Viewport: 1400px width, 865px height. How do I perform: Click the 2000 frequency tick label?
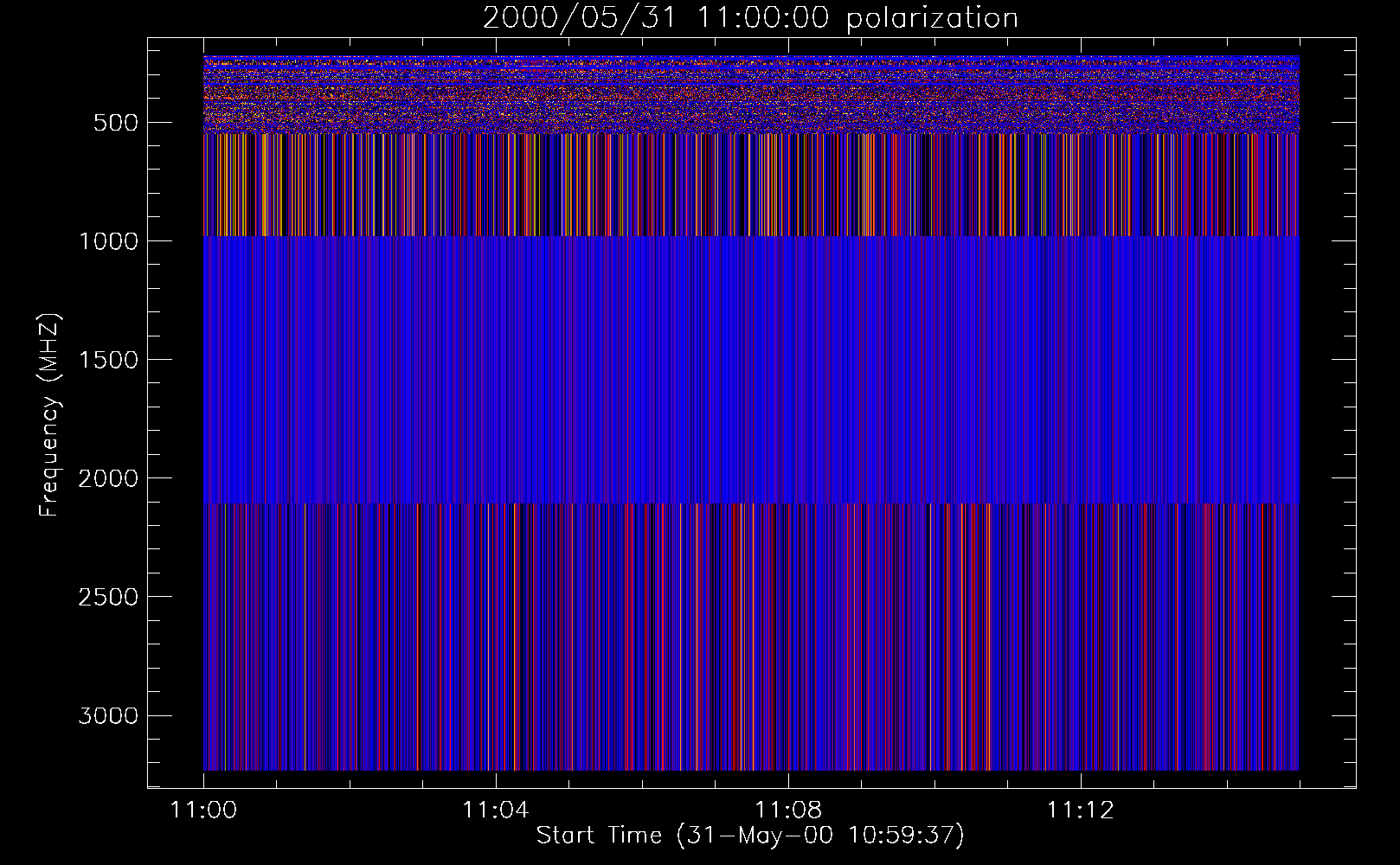[x=108, y=478]
